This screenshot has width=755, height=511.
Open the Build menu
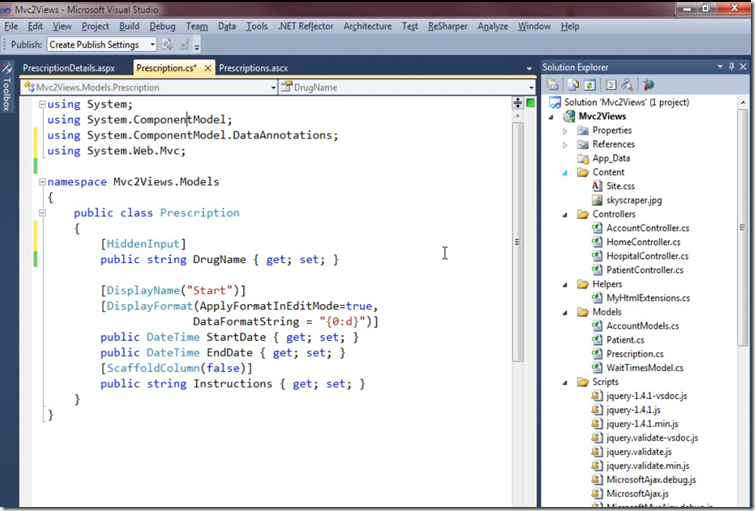pos(129,26)
